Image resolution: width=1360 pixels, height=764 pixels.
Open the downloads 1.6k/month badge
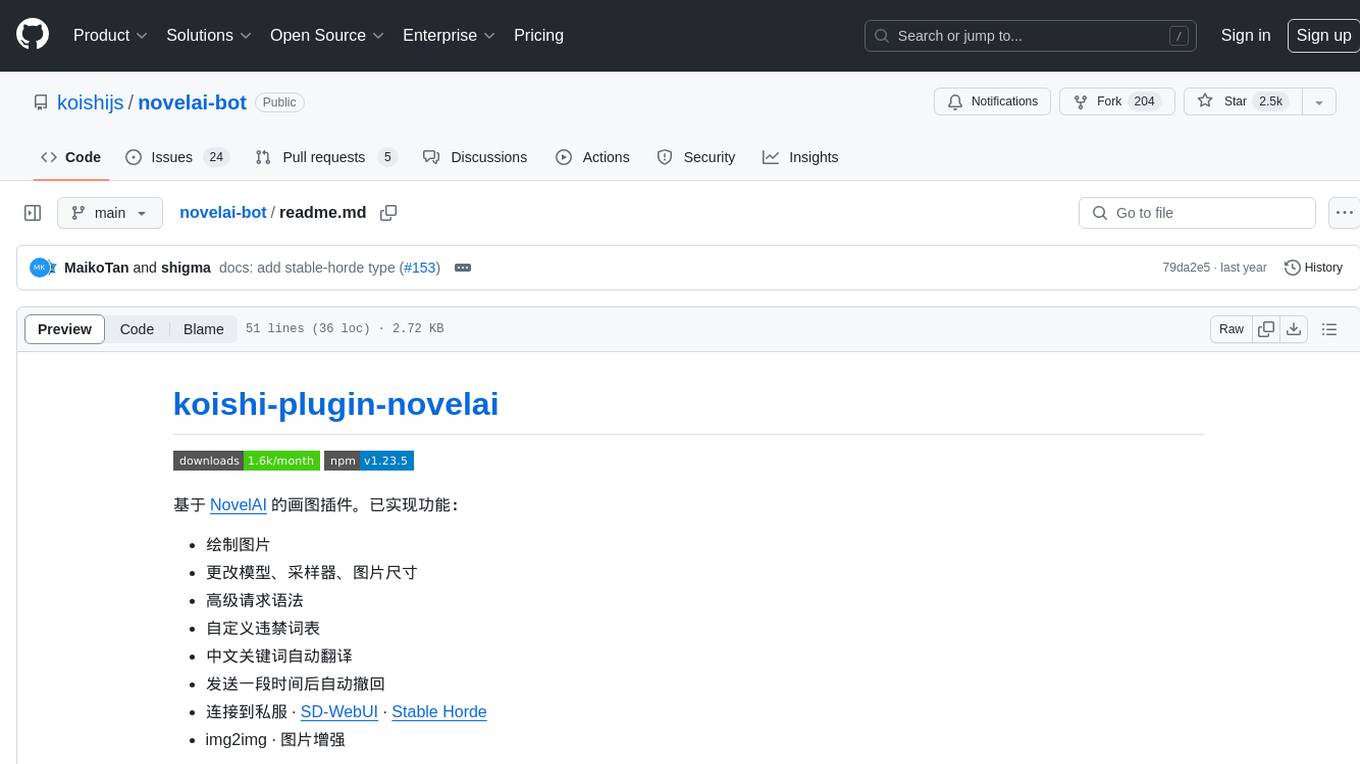246,461
